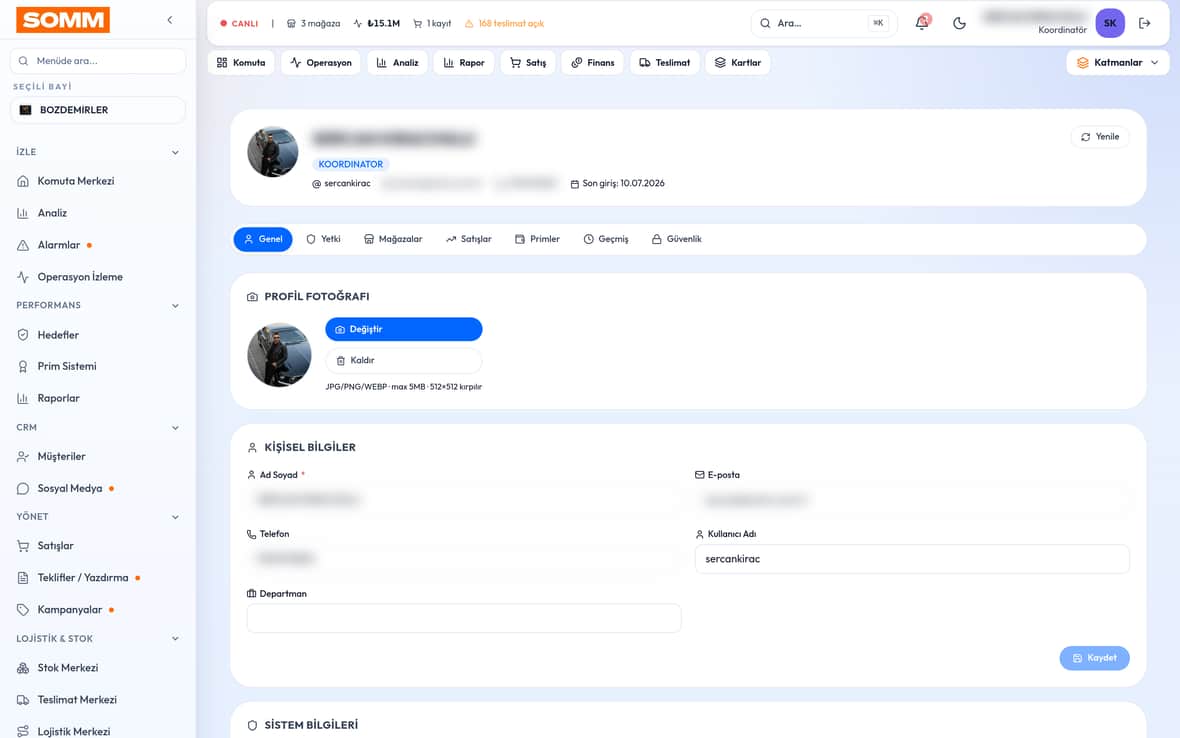
Task: Click the ₺15.1M revenue status entry
Action: [x=377, y=23]
